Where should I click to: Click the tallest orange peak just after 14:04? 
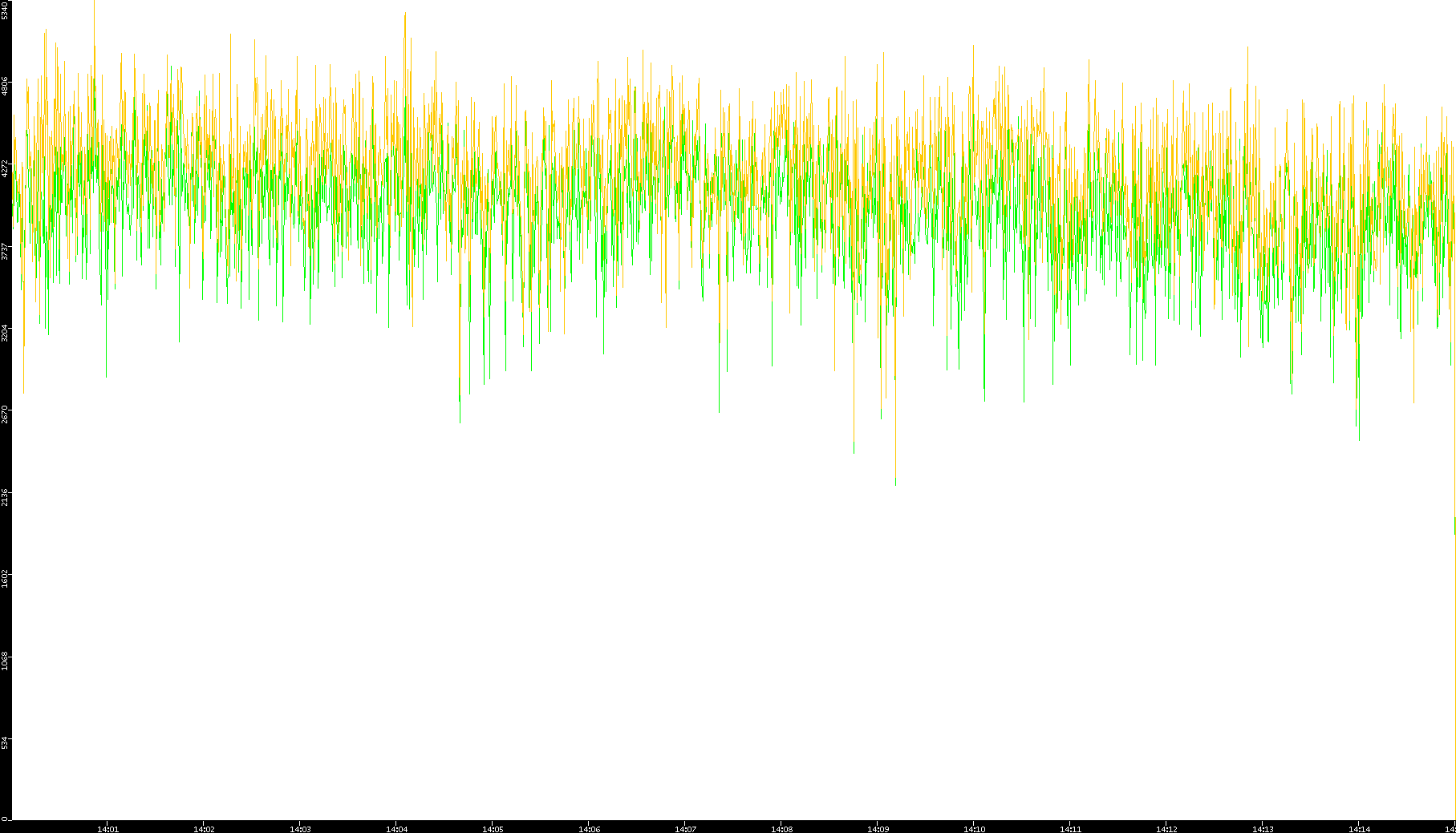pyautogui.click(x=405, y=14)
